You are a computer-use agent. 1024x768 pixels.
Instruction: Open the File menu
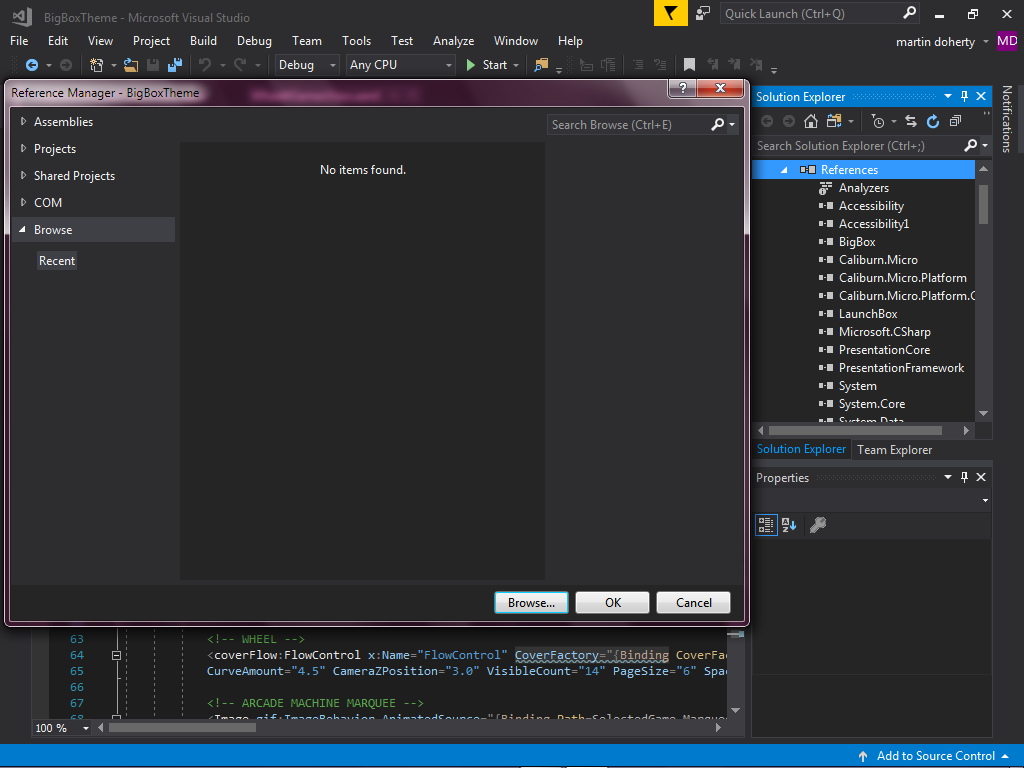pyautogui.click(x=19, y=40)
